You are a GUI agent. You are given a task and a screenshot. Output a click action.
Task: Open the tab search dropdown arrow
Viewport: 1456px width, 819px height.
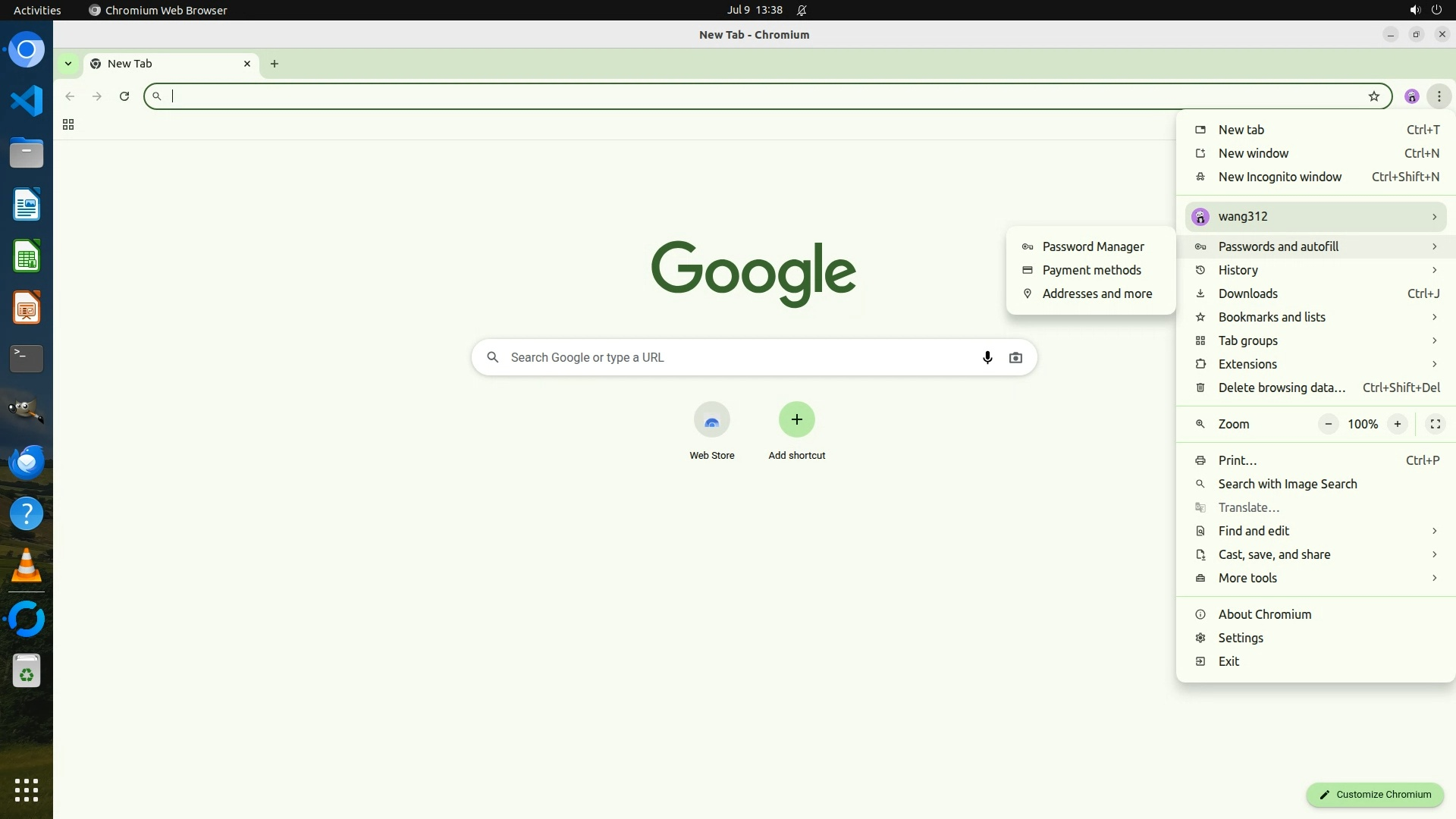pyautogui.click(x=68, y=64)
